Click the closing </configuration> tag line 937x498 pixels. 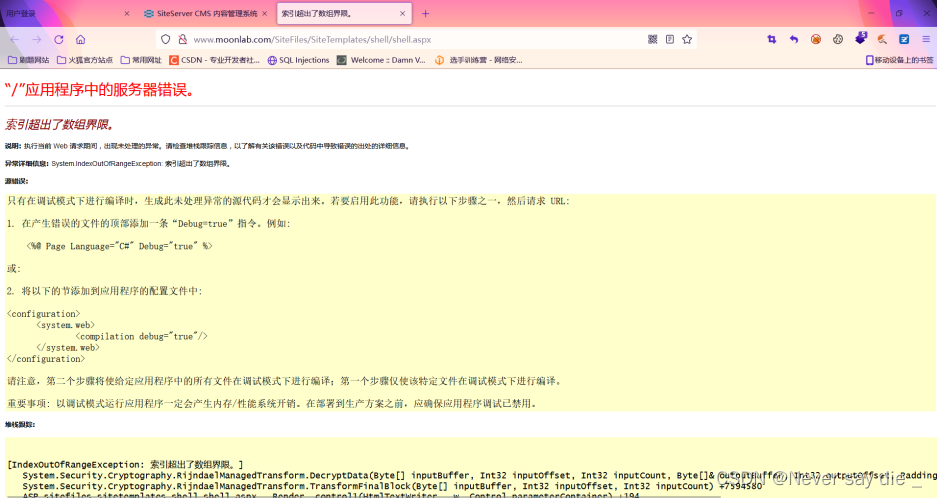pos(46,359)
